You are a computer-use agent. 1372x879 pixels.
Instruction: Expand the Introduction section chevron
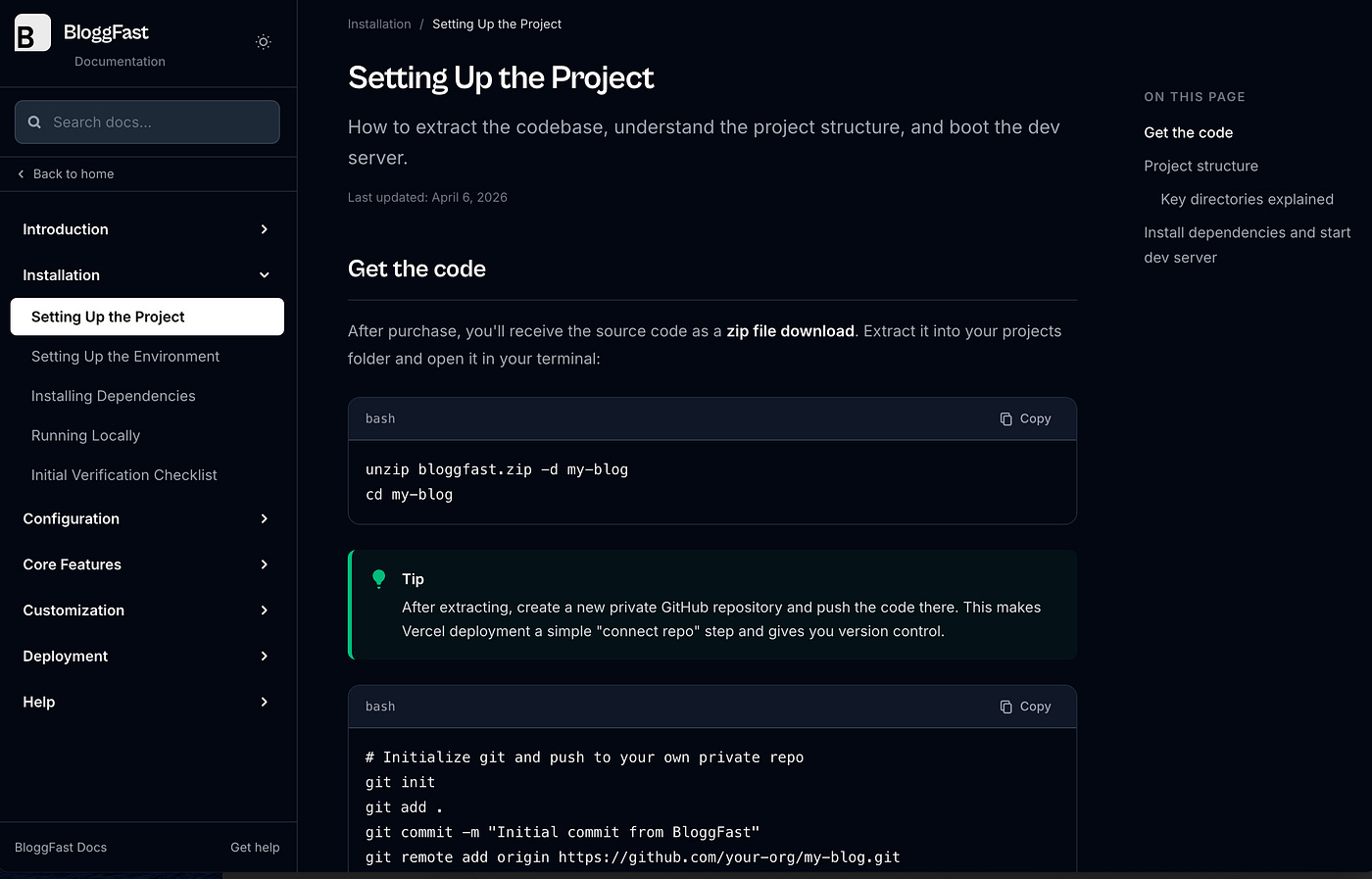pos(264,229)
